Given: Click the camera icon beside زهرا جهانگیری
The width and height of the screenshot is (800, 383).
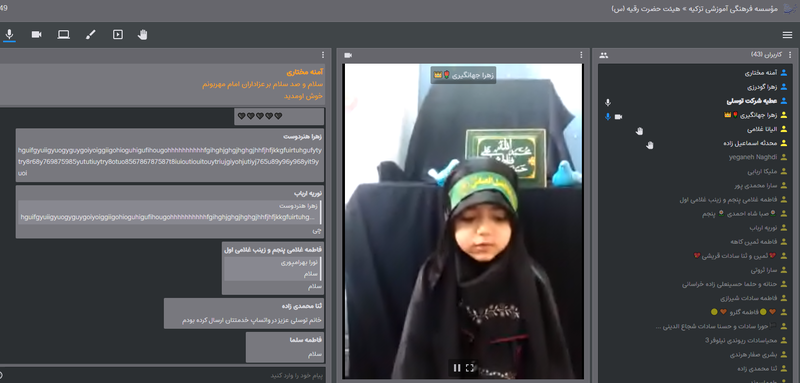Looking at the screenshot, I should coord(618,117).
